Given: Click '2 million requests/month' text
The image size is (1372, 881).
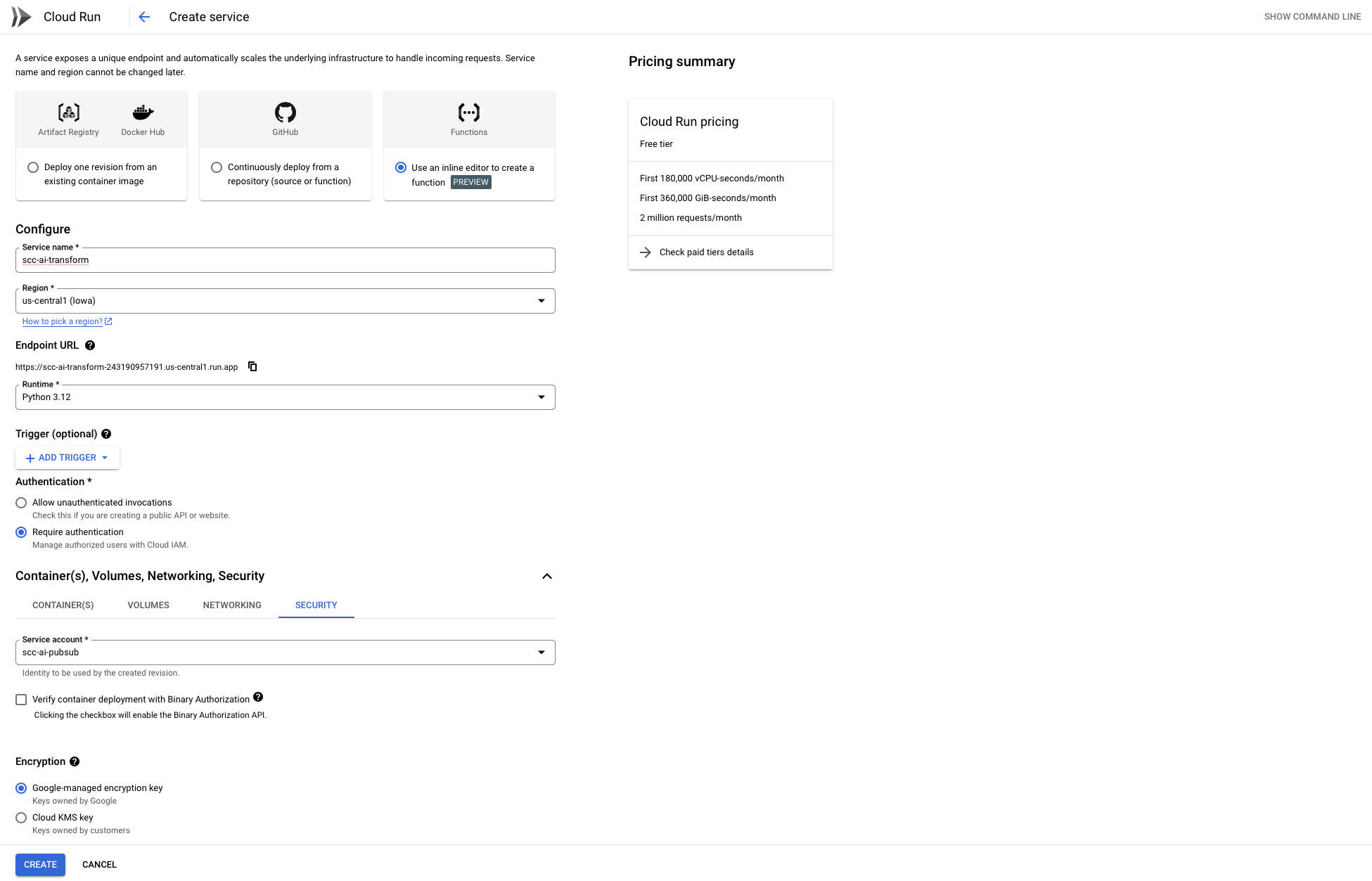Looking at the screenshot, I should tap(691, 218).
